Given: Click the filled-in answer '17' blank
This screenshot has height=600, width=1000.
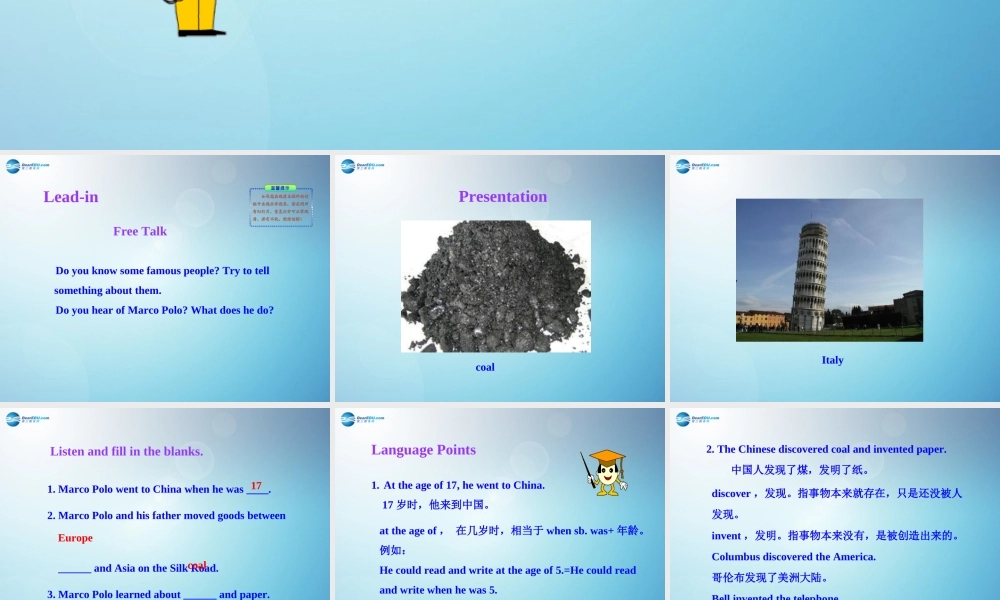Looking at the screenshot, I should click(x=256, y=486).
